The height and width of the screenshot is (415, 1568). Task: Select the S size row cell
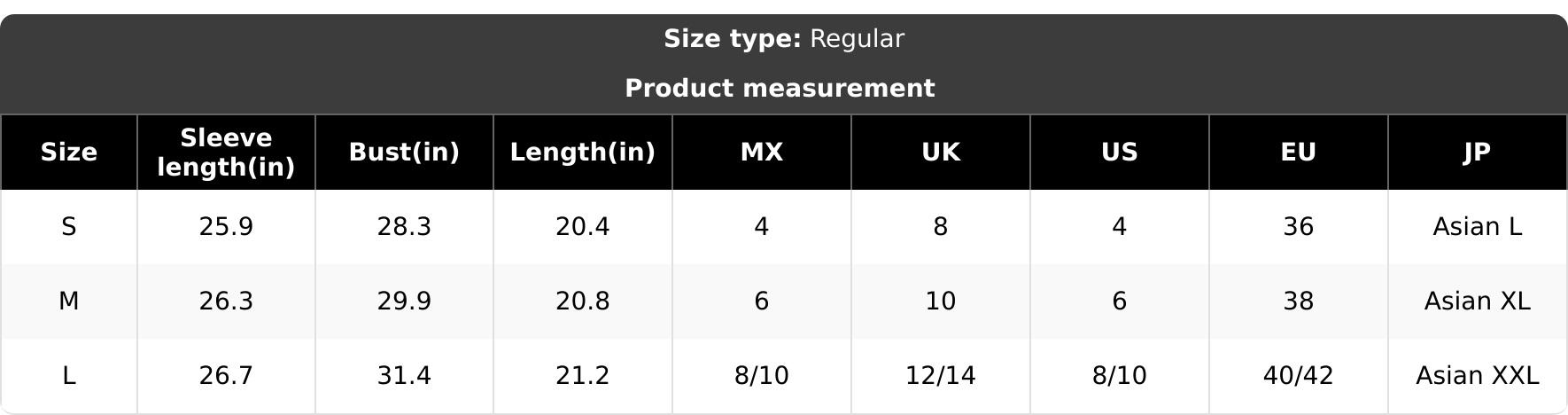pos(68,227)
